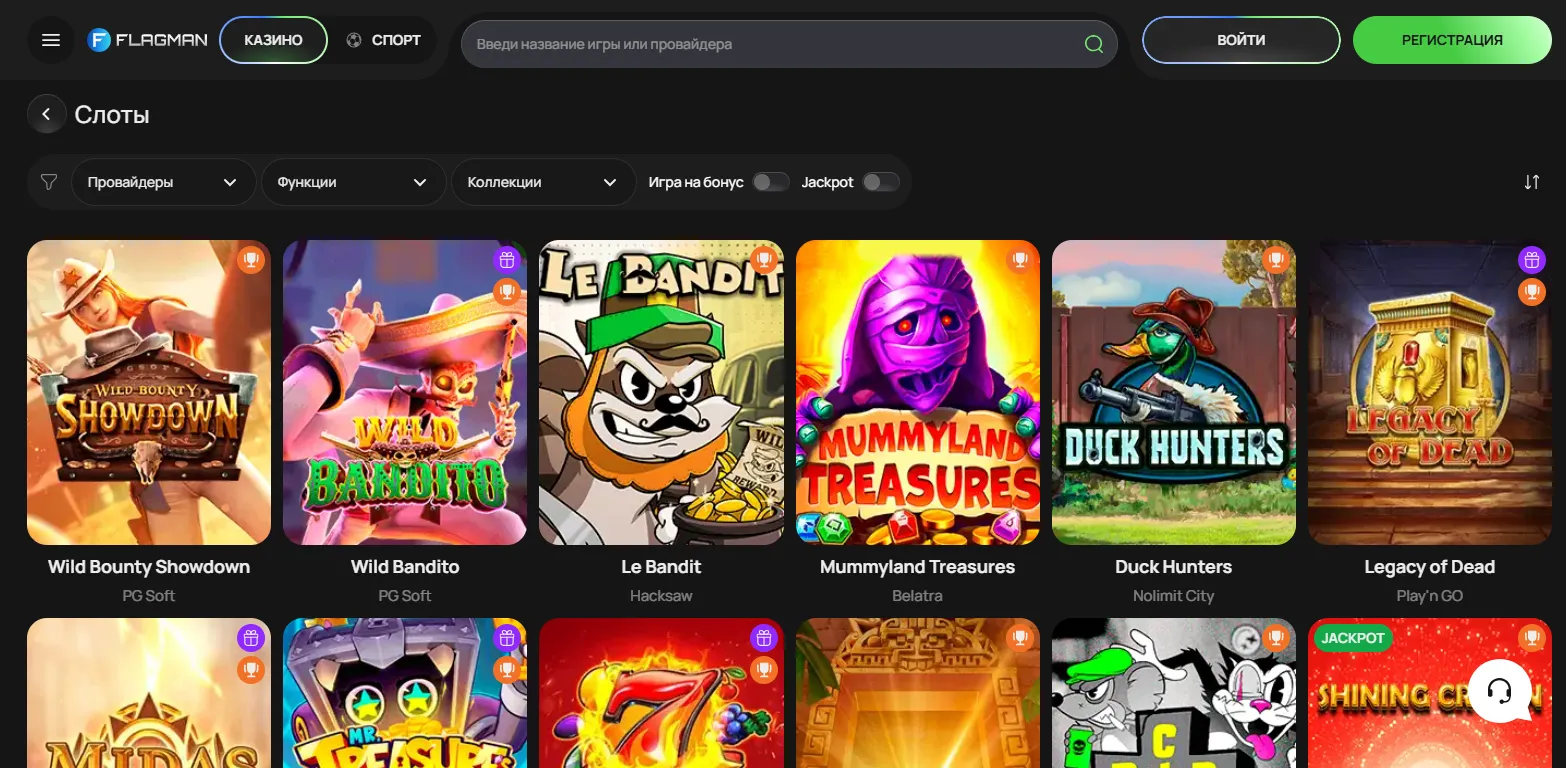Switch to the КАЗИНО tab
This screenshot has height=768, width=1566.
(273, 40)
